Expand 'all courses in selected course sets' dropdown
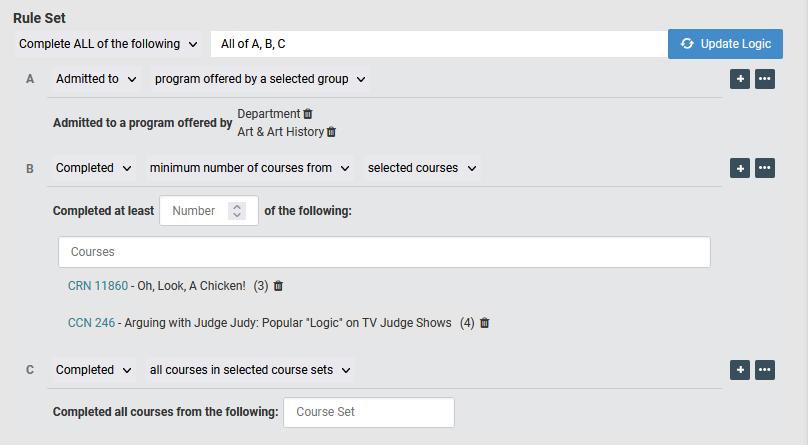808x445 pixels. [250, 370]
